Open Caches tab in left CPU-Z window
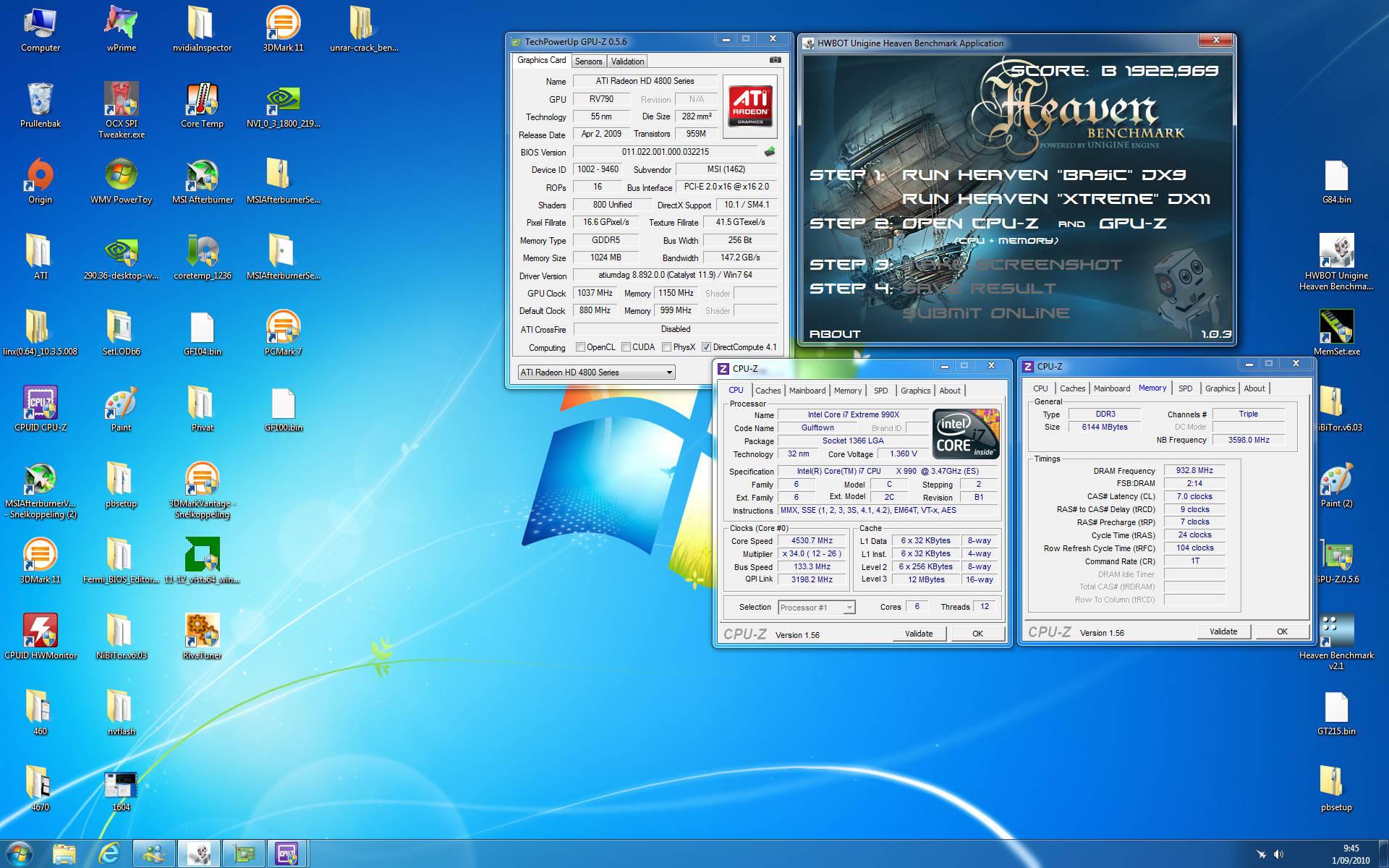This screenshot has height=868, width=1389. [768, 391]
